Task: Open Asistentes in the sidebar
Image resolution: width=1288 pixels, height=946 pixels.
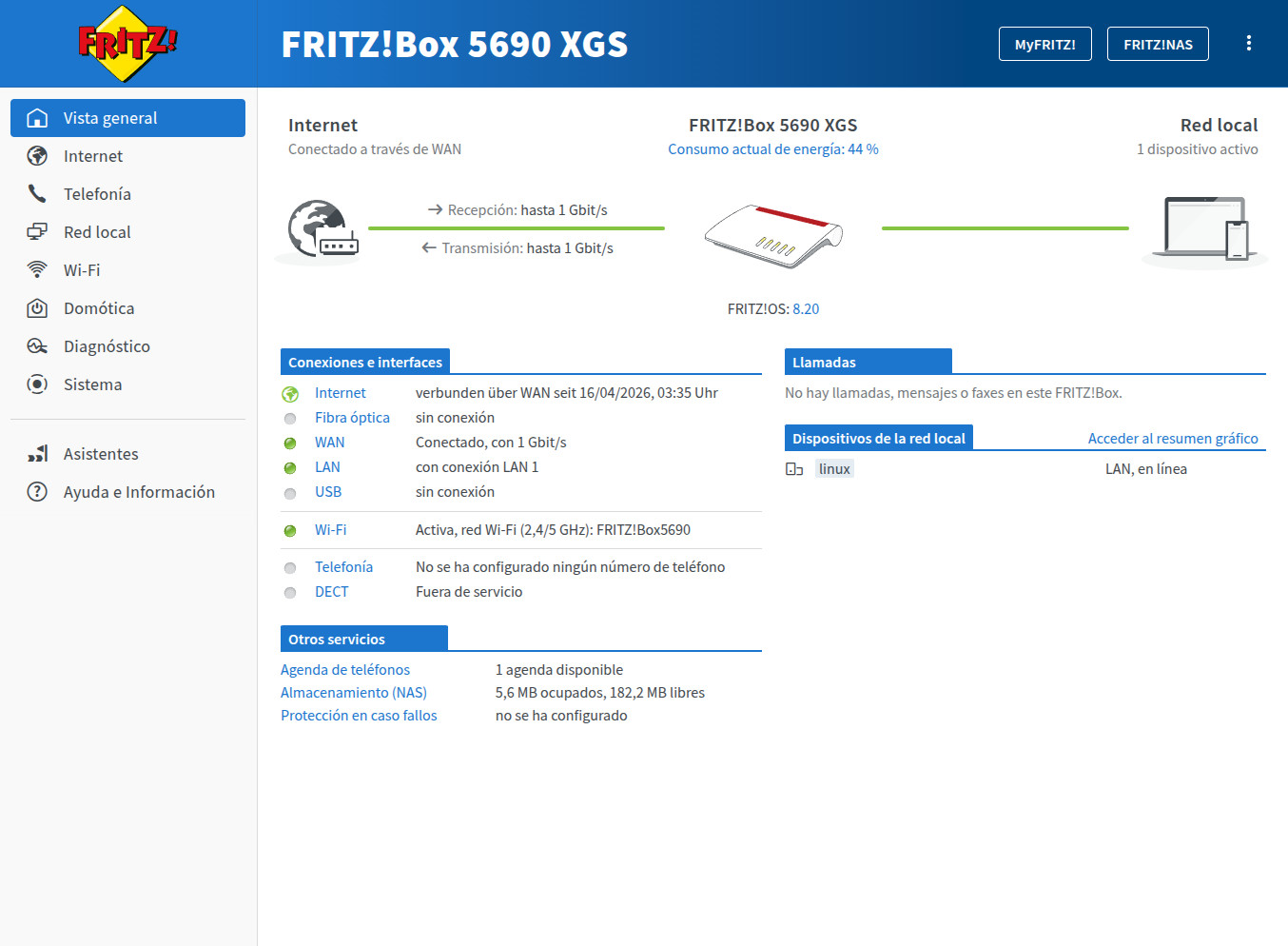Action: pos(127,454)
